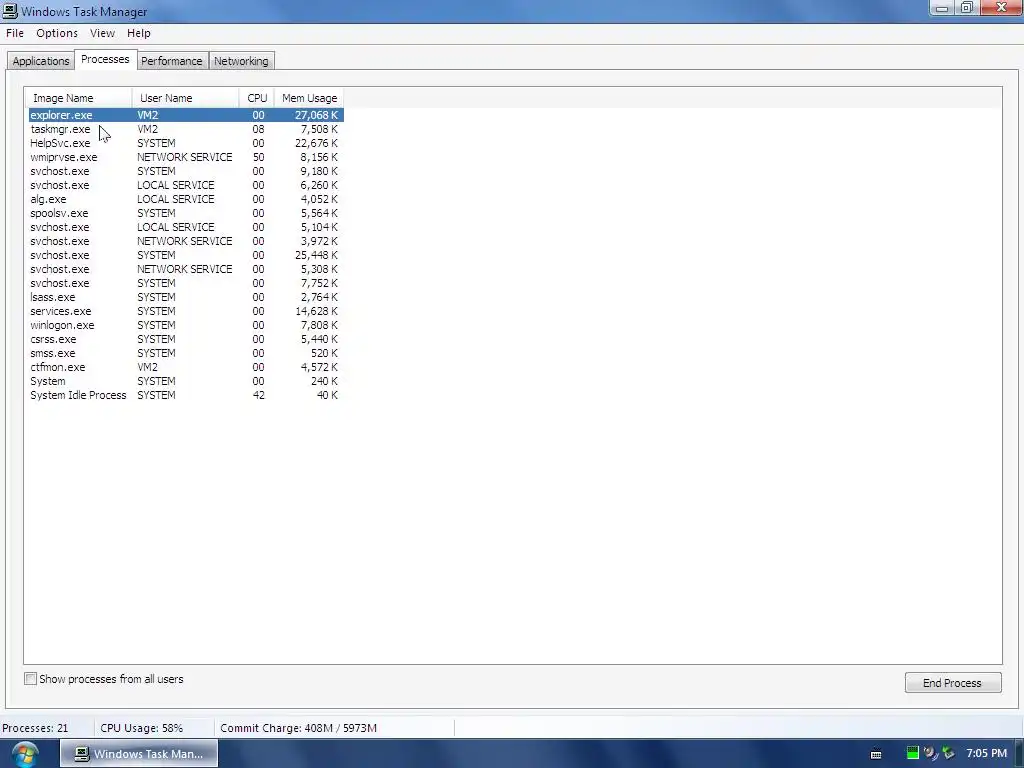
Task: Click svchost.exe using 25,448 K memory
Action: pos(186,255)
